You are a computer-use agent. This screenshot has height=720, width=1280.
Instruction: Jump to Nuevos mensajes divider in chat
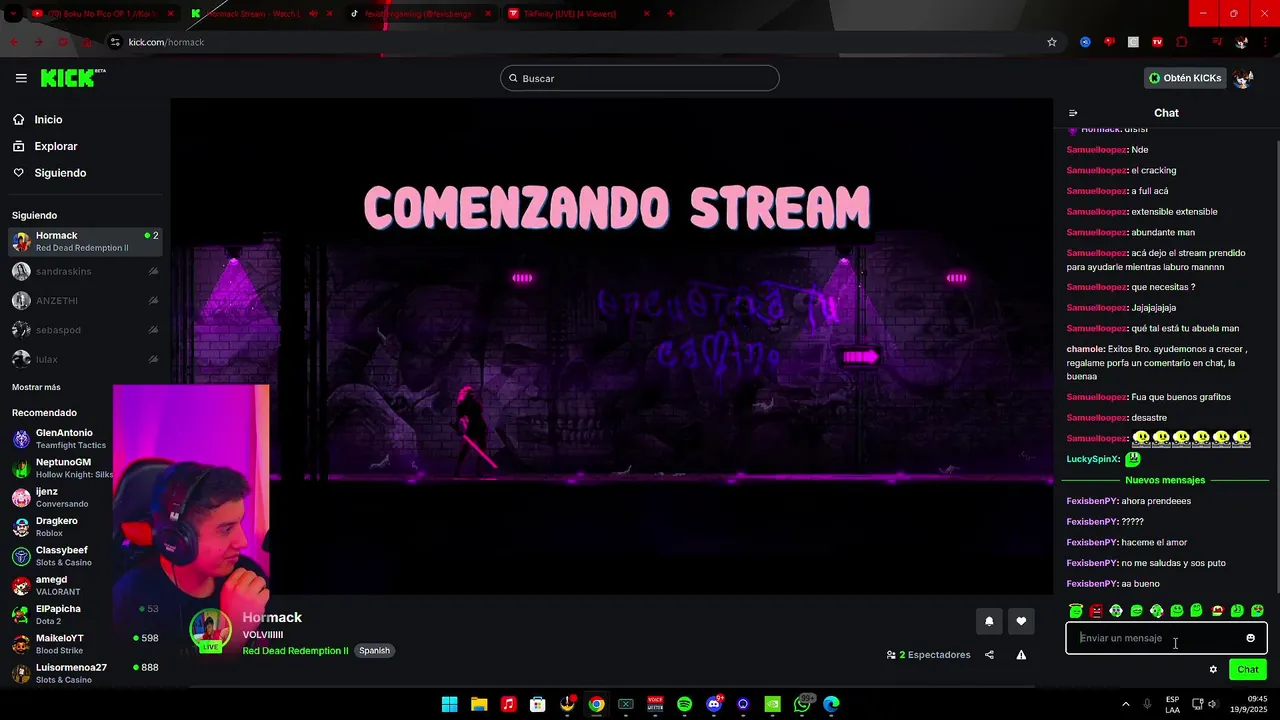click(x=1165, y=480)
